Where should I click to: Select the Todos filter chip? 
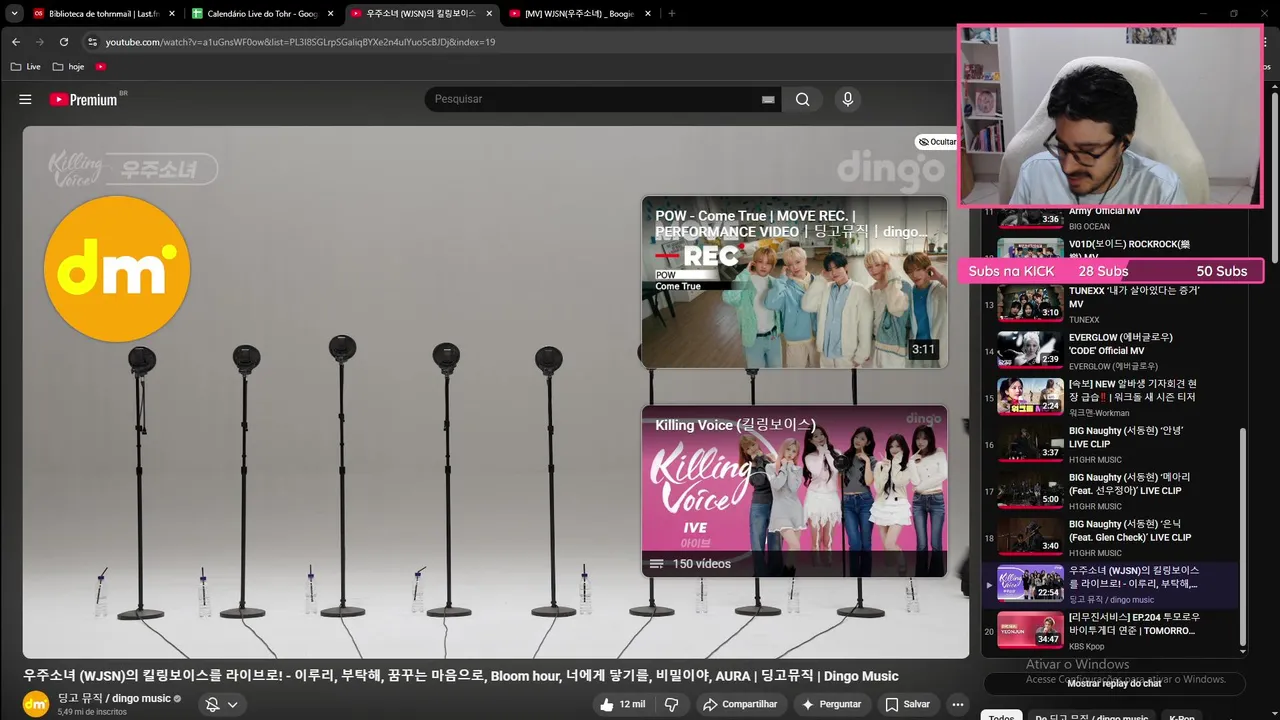point(1001,717)
